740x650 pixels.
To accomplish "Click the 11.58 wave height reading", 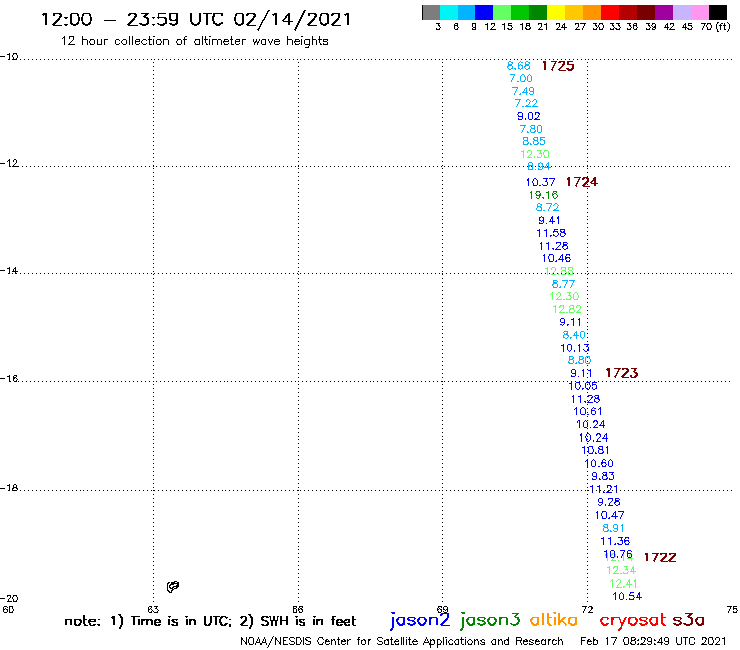I will click(551, 233).
